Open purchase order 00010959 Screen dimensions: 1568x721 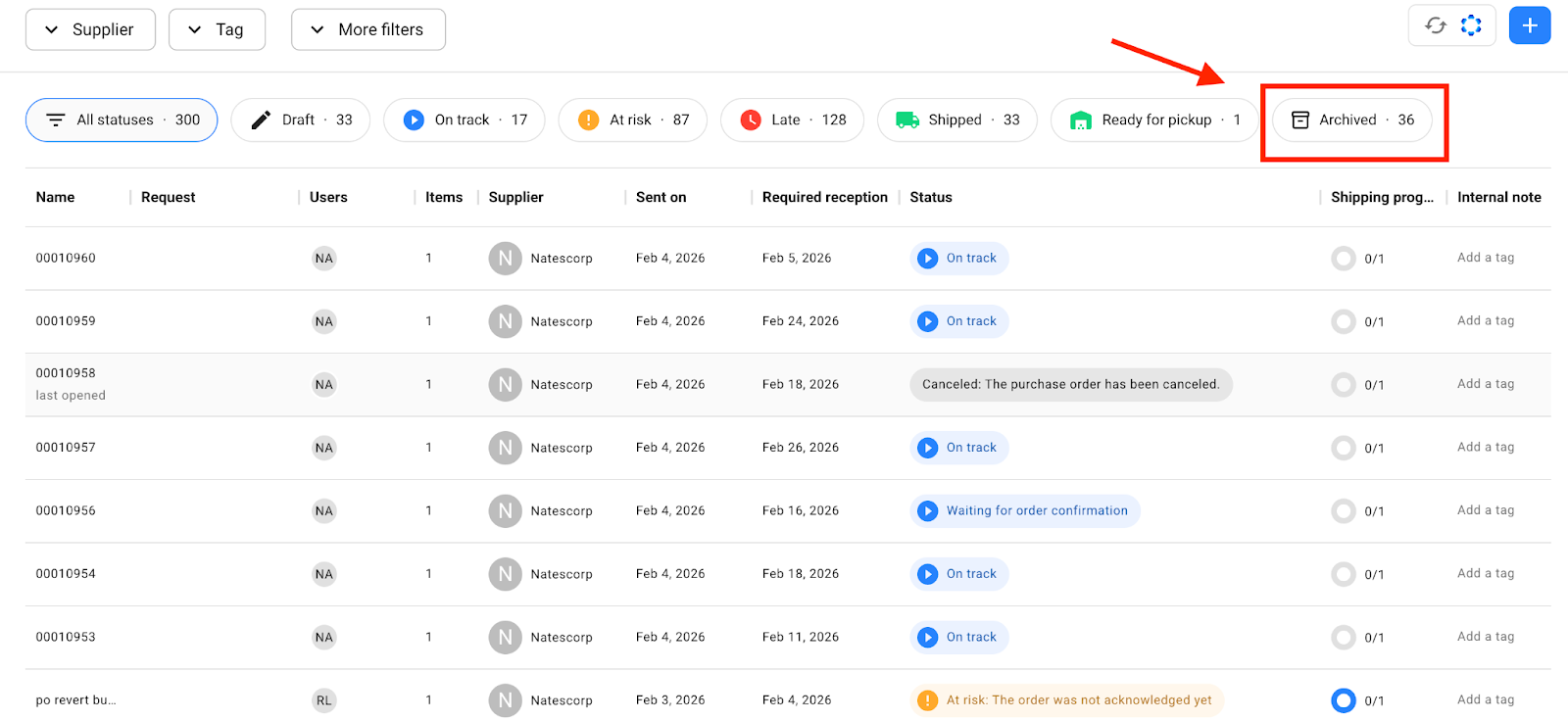coord(66,321)
